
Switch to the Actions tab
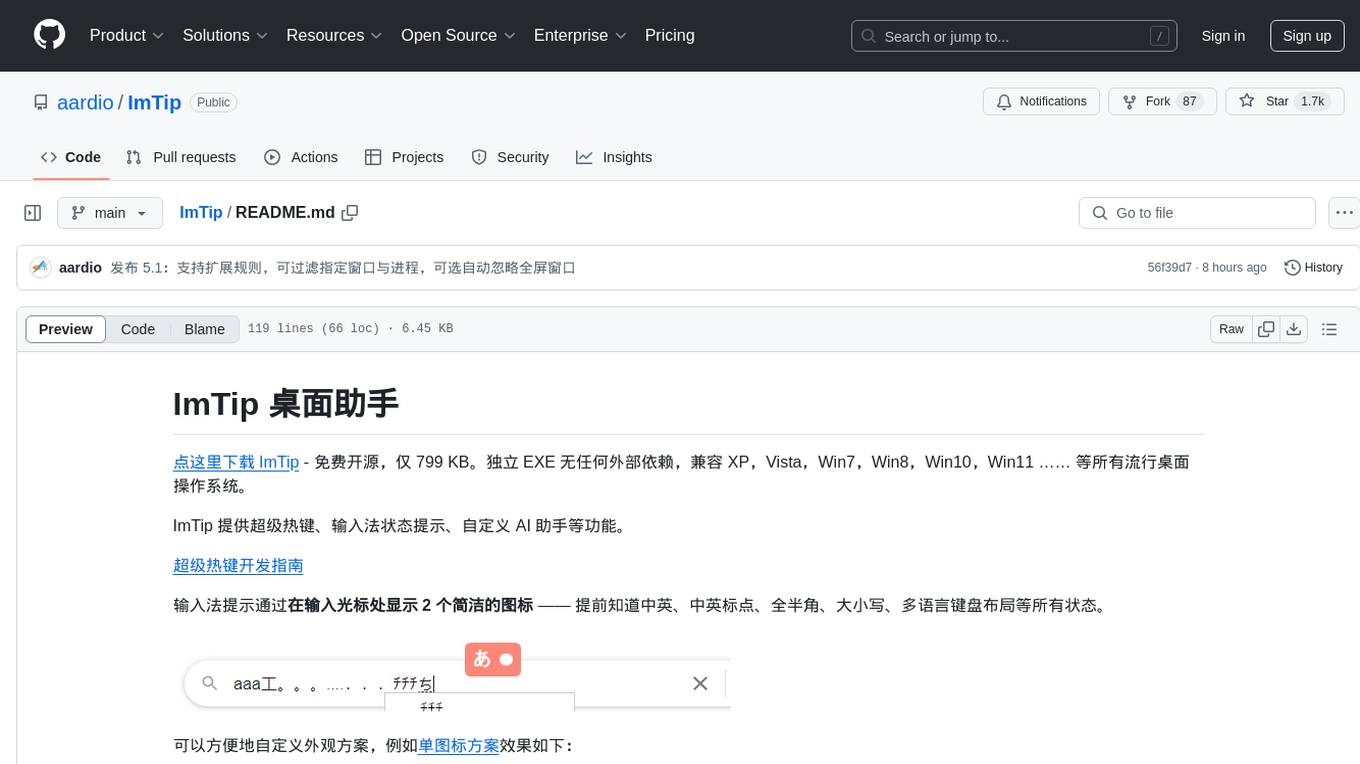(x=301, y=157)
